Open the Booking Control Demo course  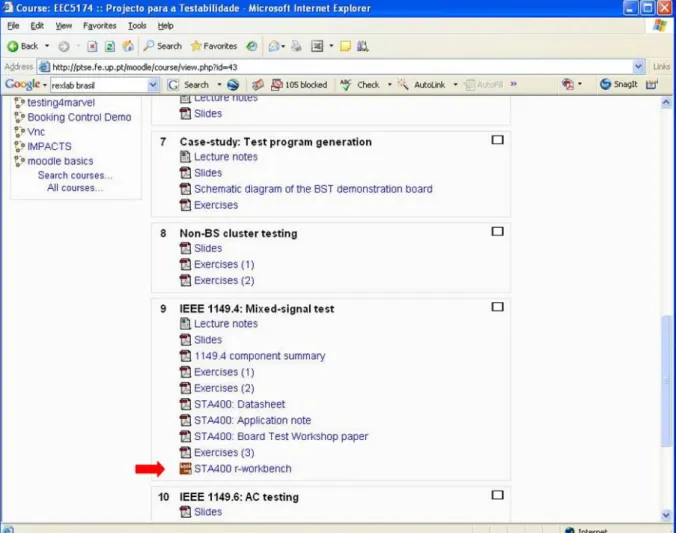coord(79,117)
